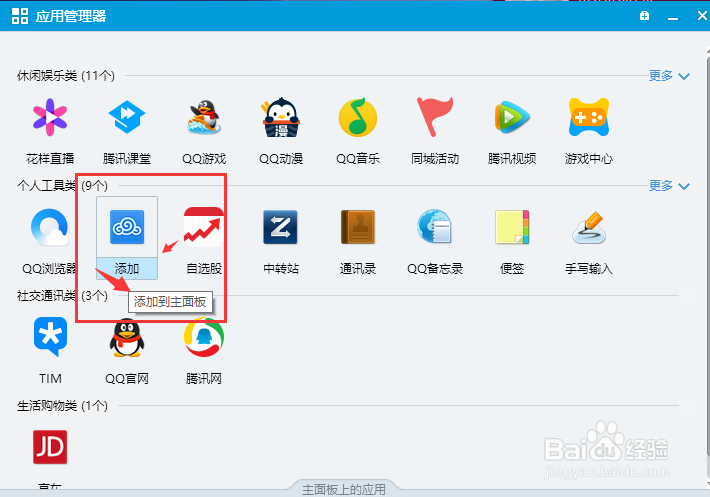Screen dimensions: 710x497
Task: Select the QQ动漫 icon
Action: (281, 117)
